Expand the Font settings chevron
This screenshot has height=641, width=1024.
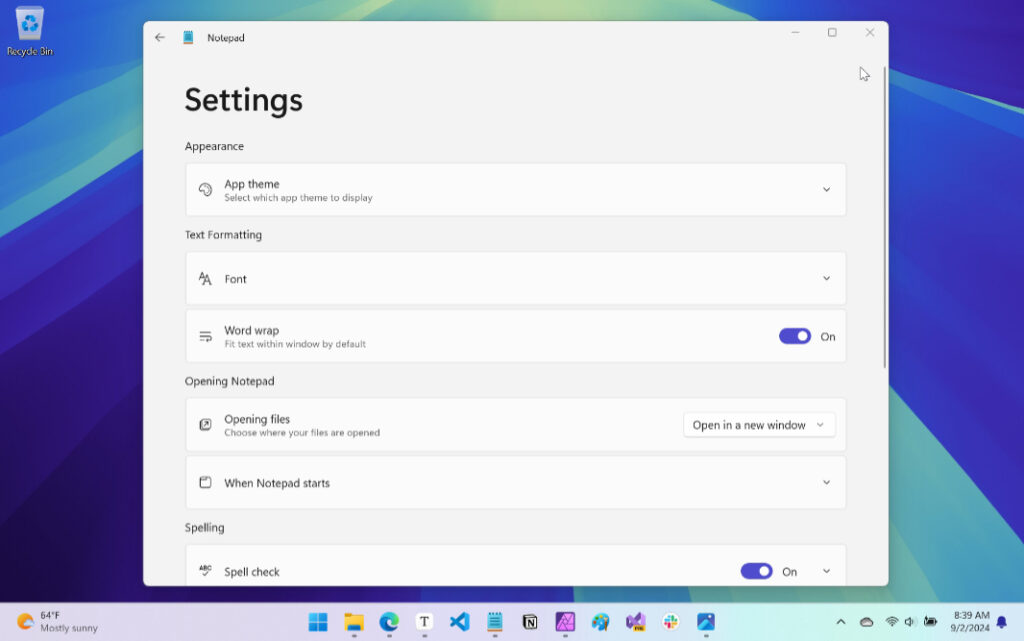point(826,279)
